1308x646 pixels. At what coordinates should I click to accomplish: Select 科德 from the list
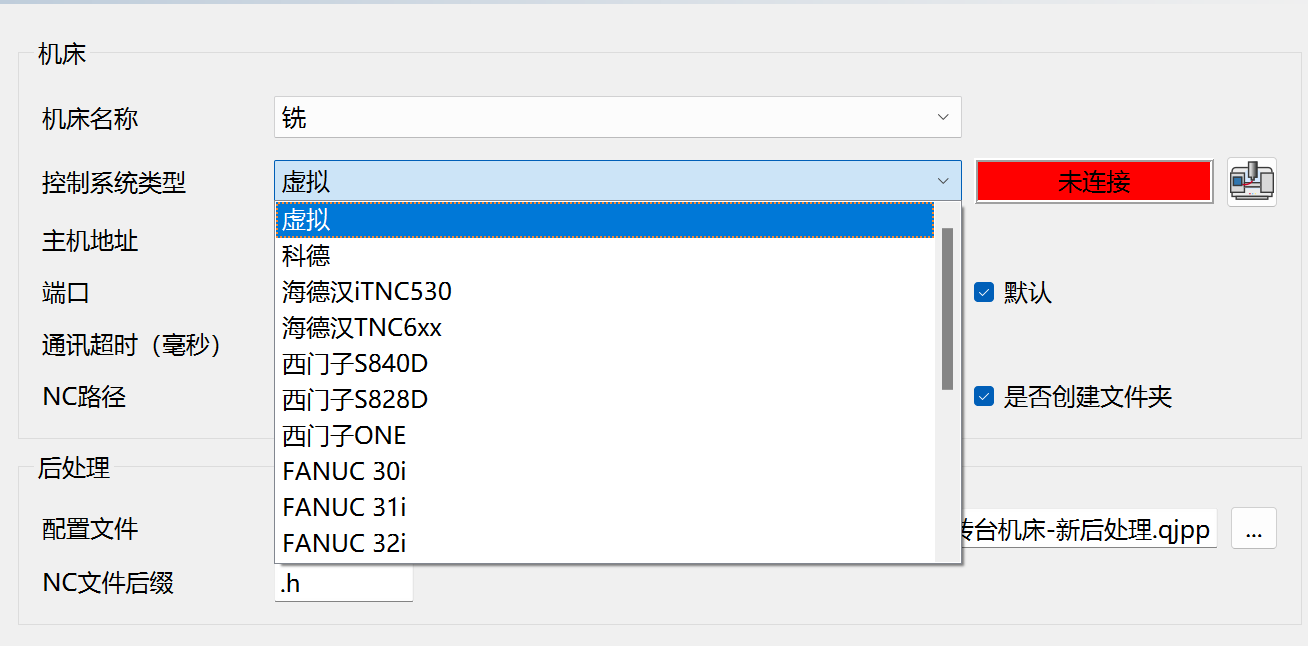[605, 256]
